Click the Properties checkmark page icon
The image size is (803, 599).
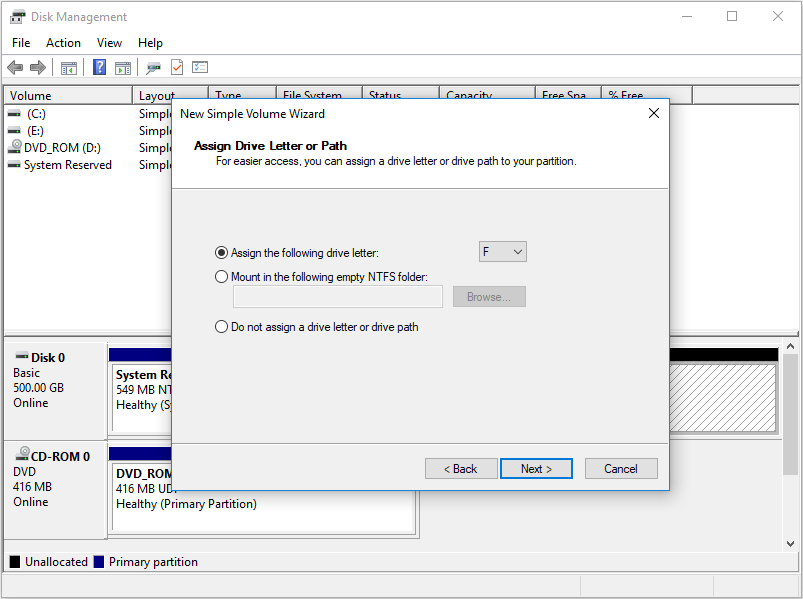coord(177,67)
